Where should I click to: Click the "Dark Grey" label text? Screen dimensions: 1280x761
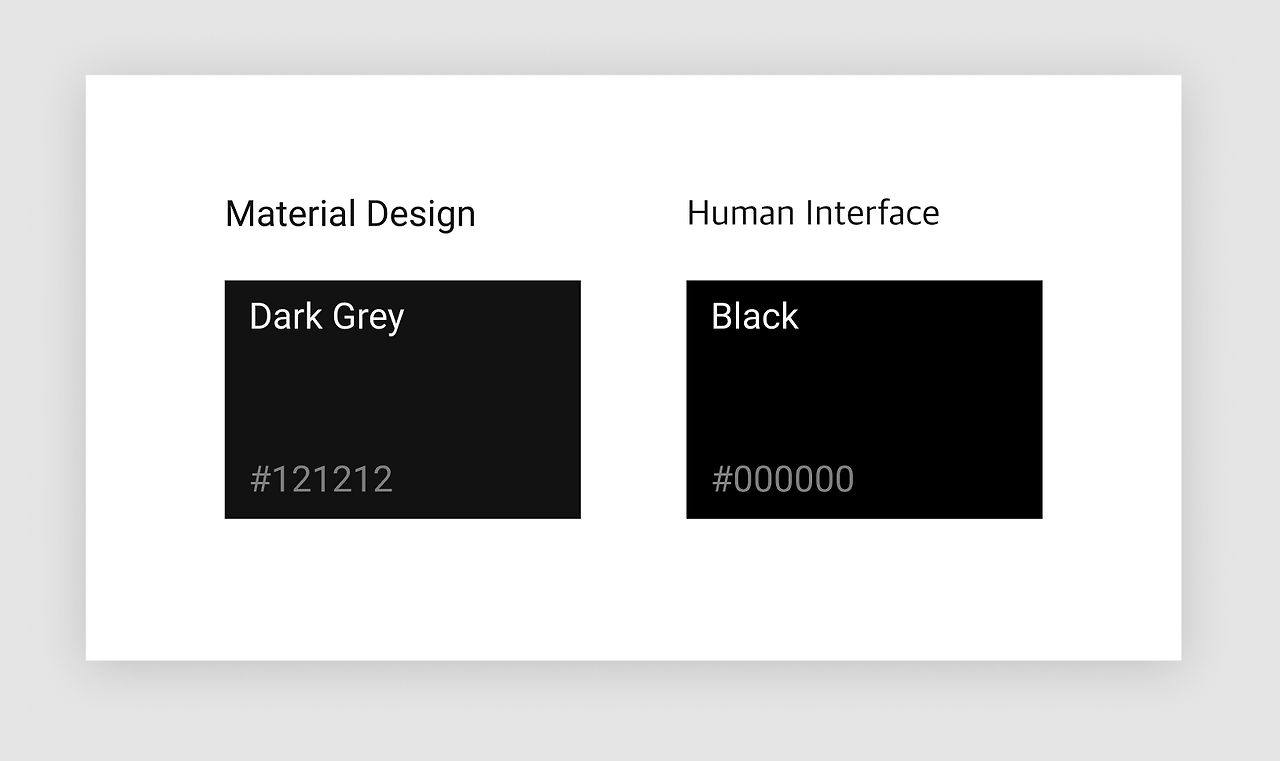[x=327, y=317]
